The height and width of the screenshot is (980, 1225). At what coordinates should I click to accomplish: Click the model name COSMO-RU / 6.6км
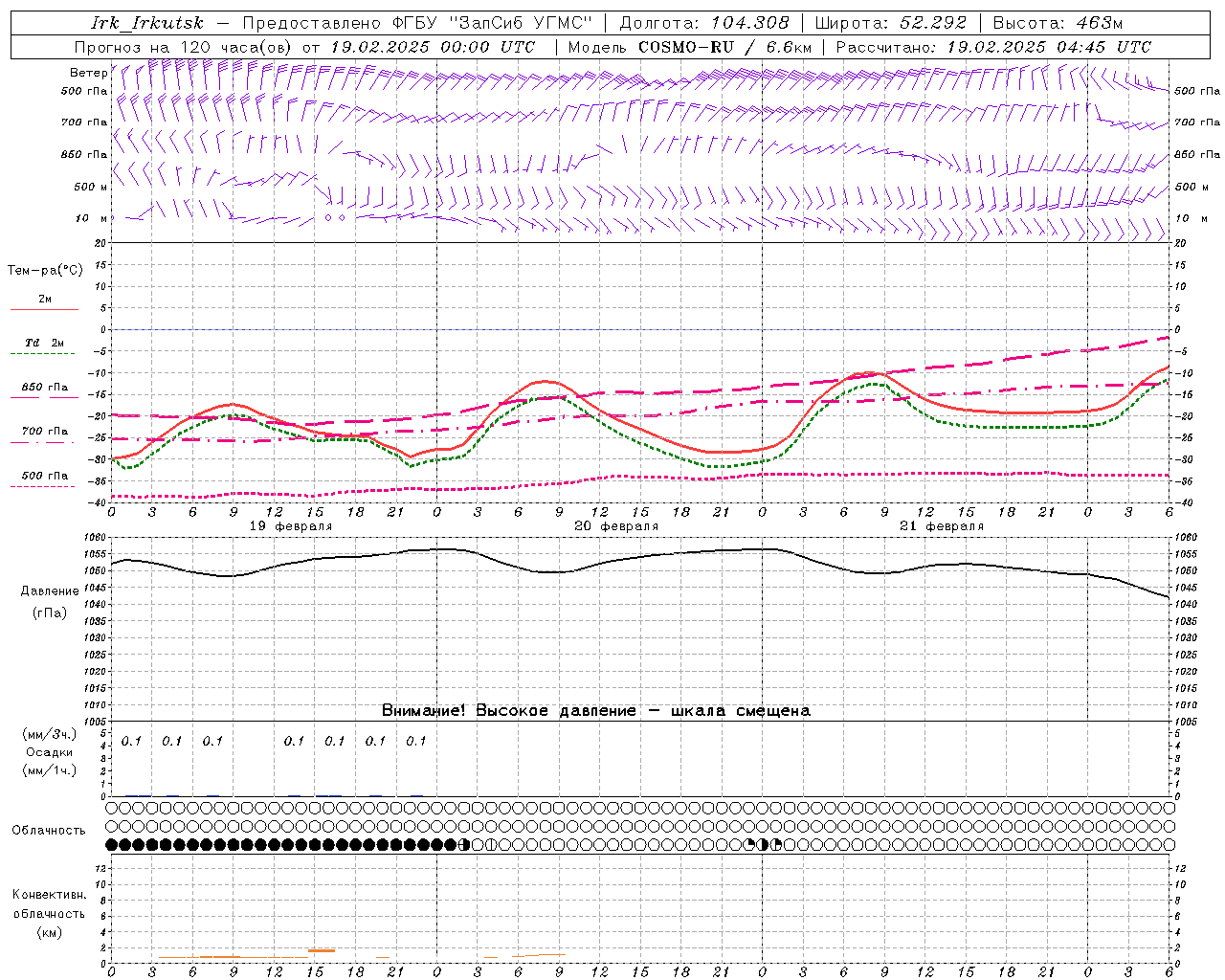(724, 47)
